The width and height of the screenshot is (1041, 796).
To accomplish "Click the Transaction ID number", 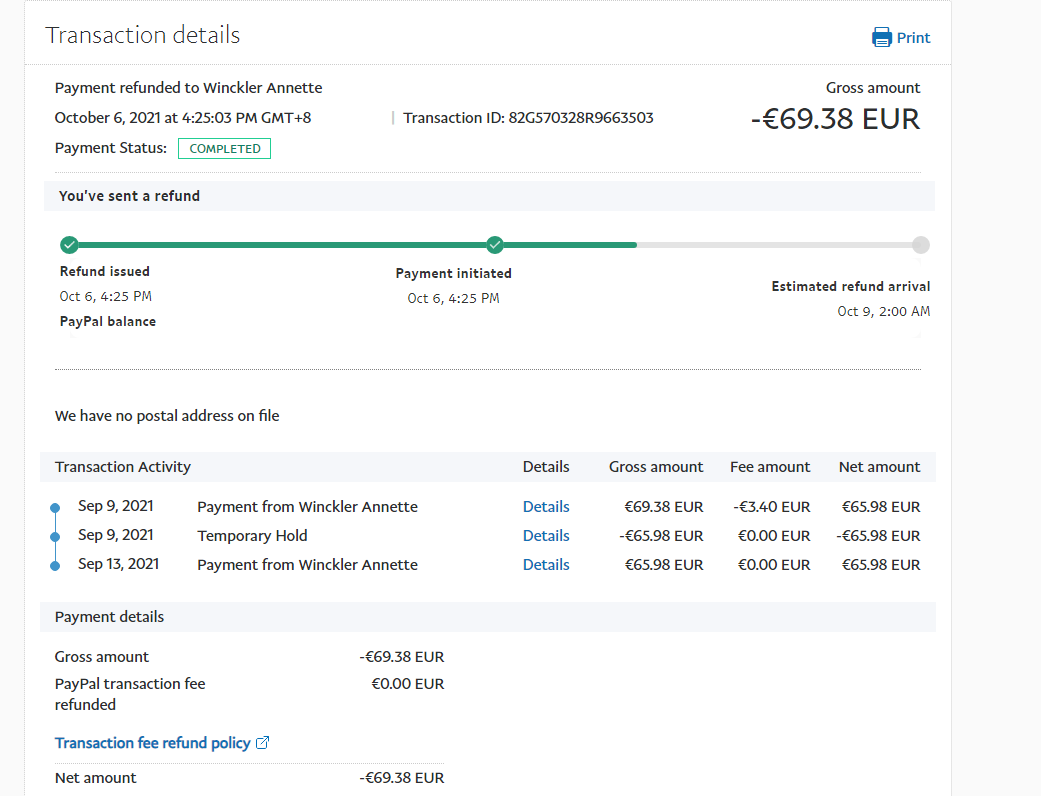I will coord(581,118).
